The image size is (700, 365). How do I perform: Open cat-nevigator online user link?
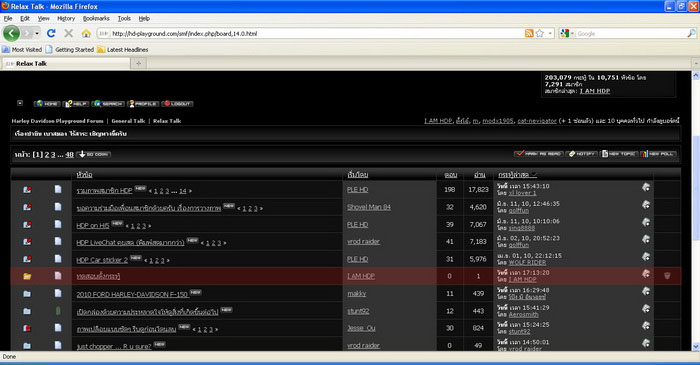537,120
